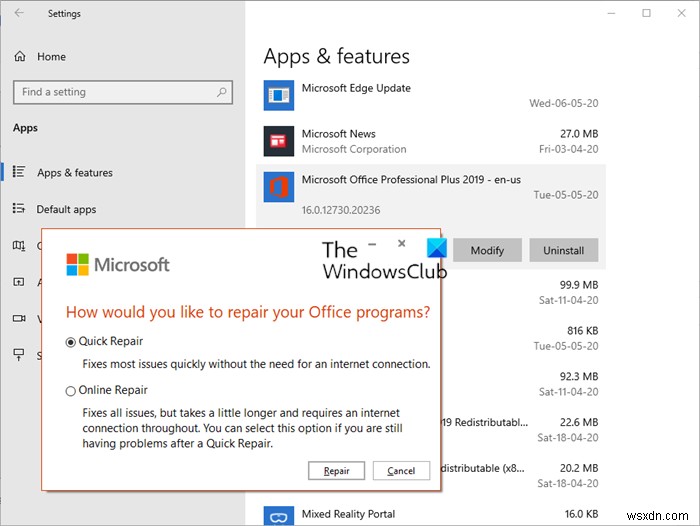Click the Apps heading in sidebar

click(25, 128)
